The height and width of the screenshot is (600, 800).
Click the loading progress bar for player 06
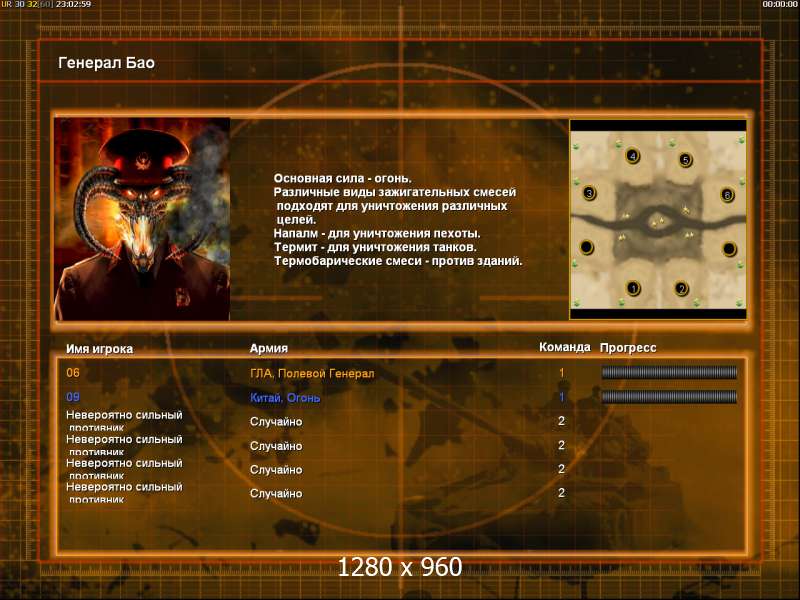coord(669,372)
